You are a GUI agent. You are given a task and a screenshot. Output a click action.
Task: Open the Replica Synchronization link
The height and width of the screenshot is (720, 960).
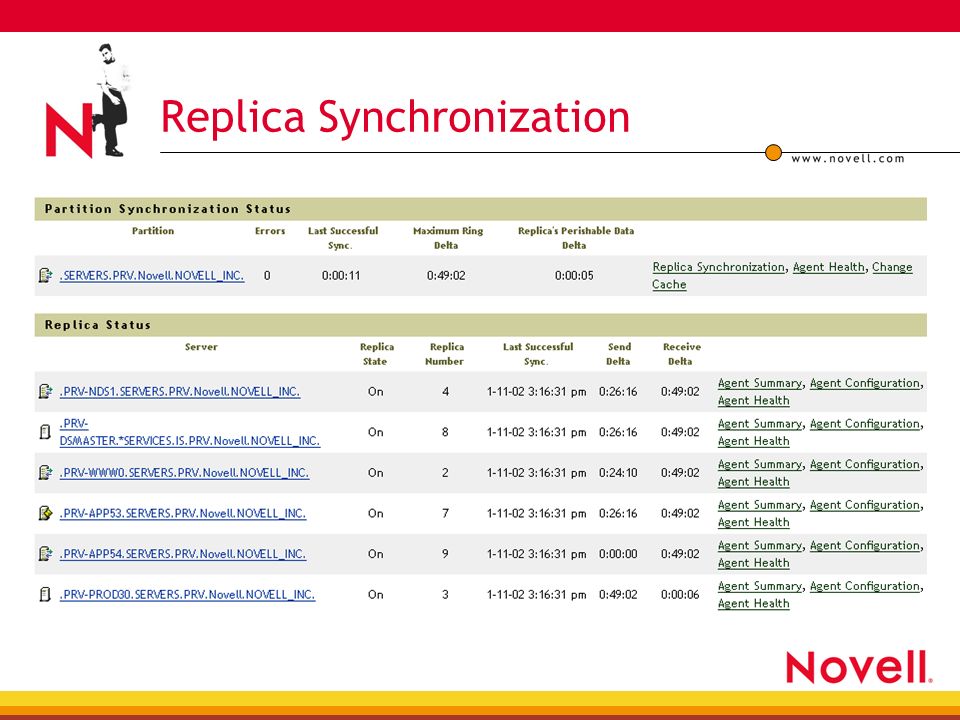tap(718, 267)
